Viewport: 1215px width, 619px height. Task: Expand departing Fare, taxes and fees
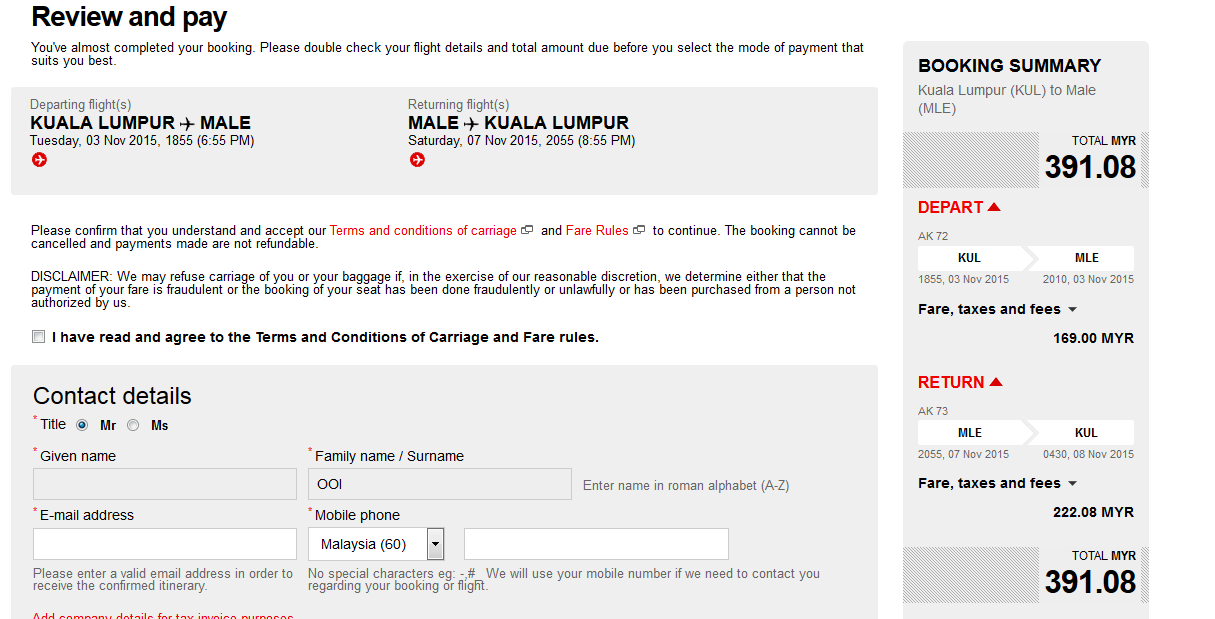tap(1072, 310)
